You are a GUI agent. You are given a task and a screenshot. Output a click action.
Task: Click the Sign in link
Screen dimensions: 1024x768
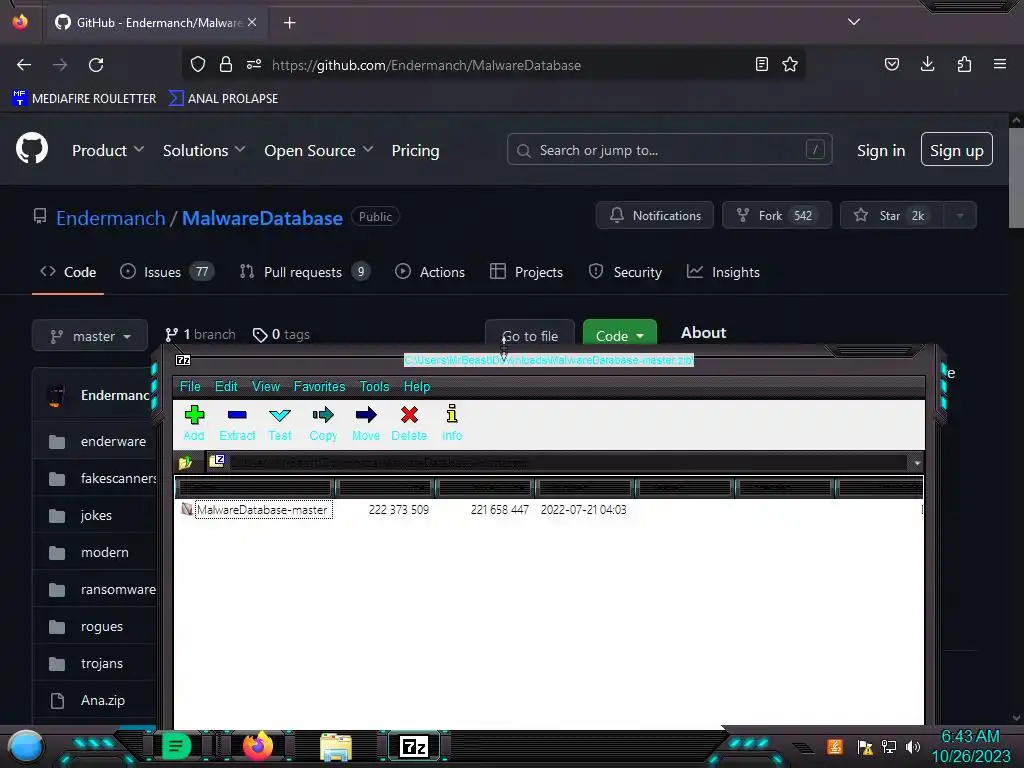tap(881, 151)
